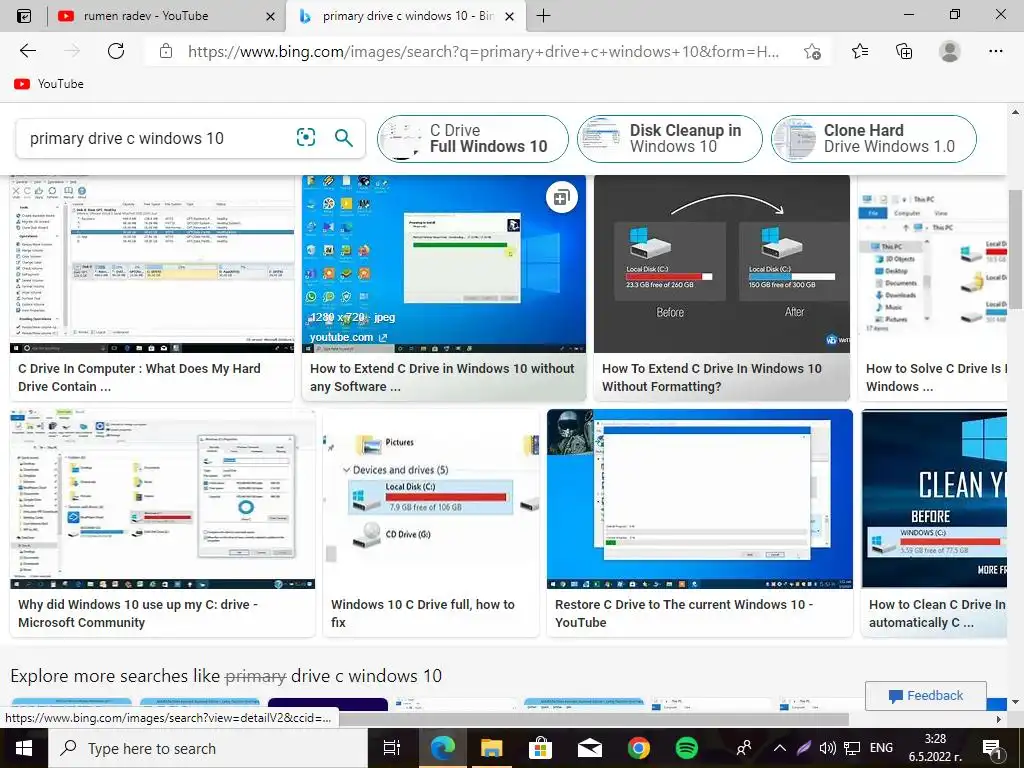
Task: Open File Explorer from taskbar
Action: pos(491,748)
